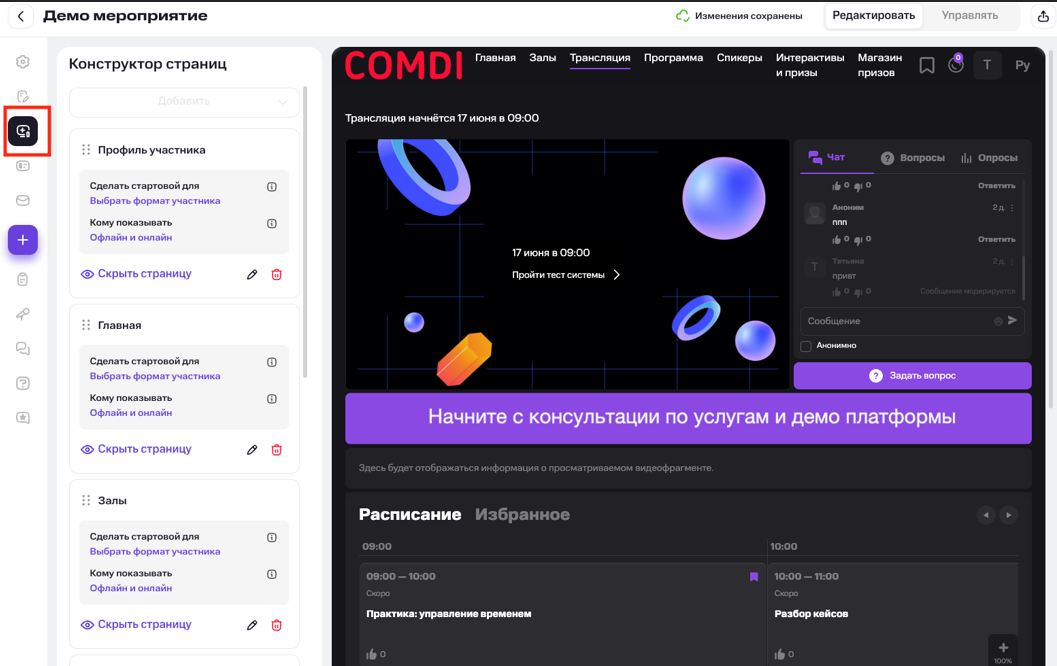Open Офлайн и онлайн selector in Профиль участника

pos(131,237)
